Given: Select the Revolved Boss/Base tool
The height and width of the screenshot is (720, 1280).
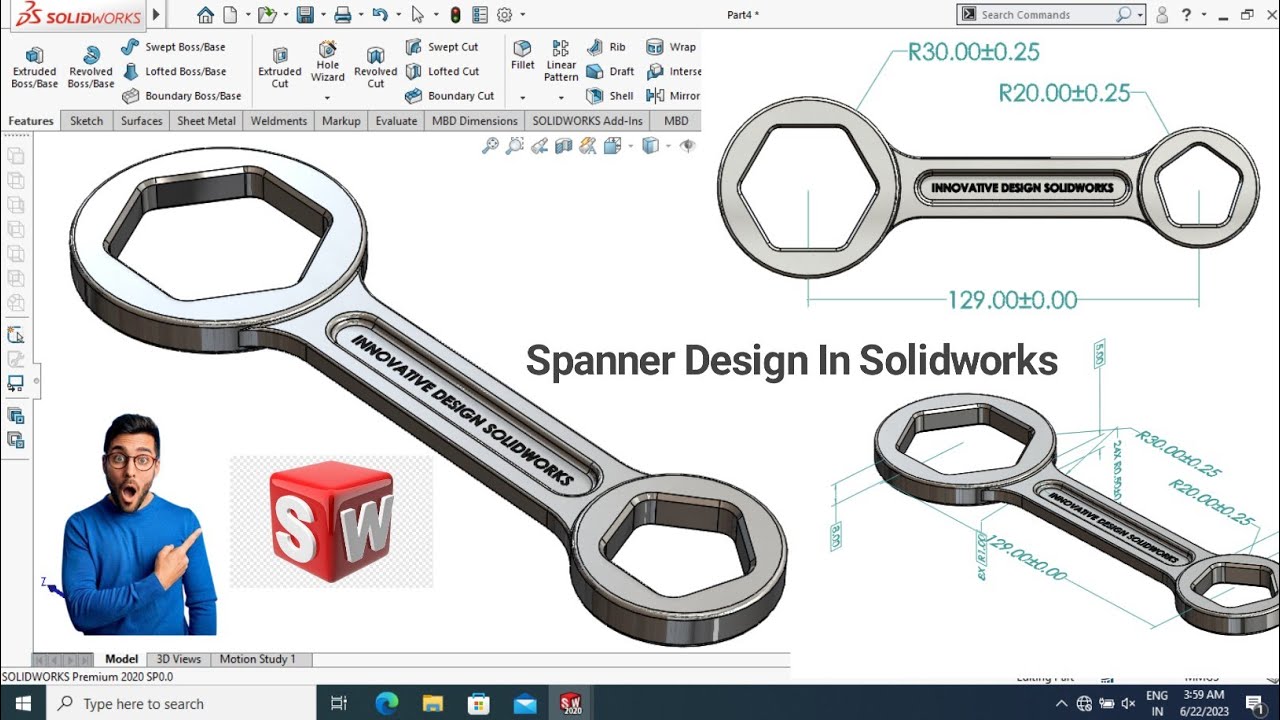Looking at the screenshot, I should 91,67.
